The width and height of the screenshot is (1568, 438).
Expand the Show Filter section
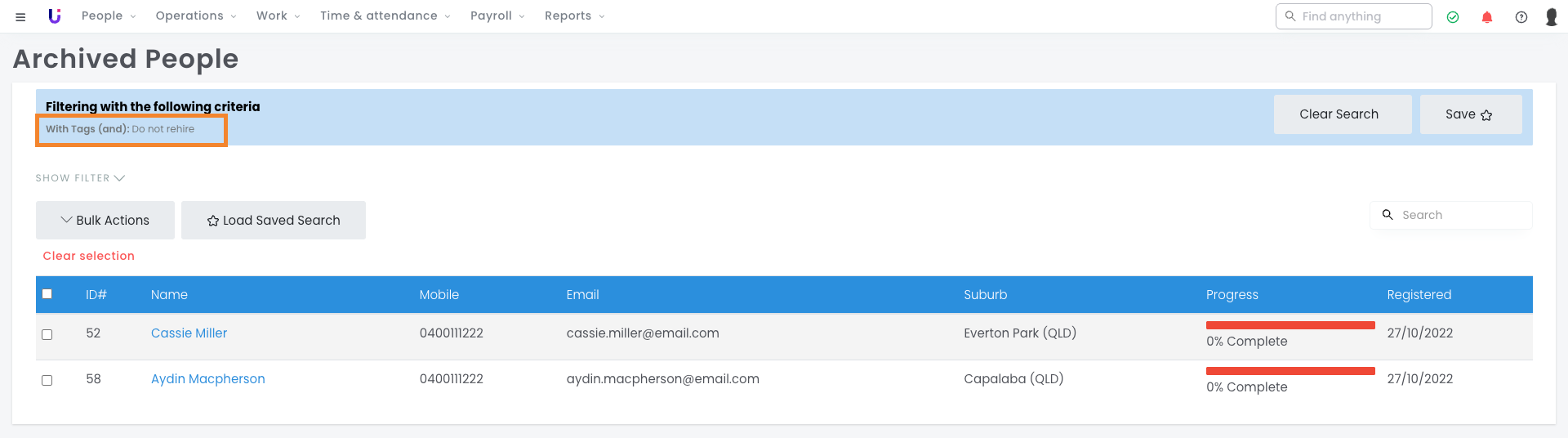[80, 178]
